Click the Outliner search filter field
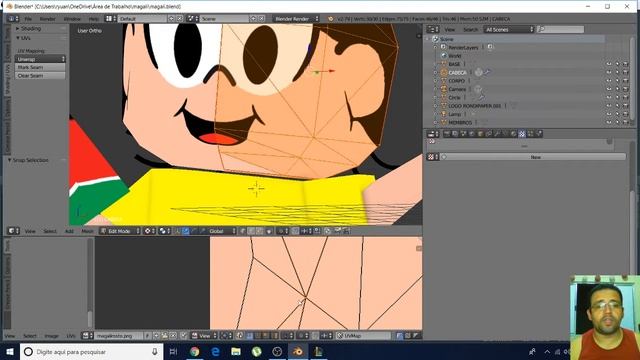Screen dimensions: 640x360 (560, 29)
